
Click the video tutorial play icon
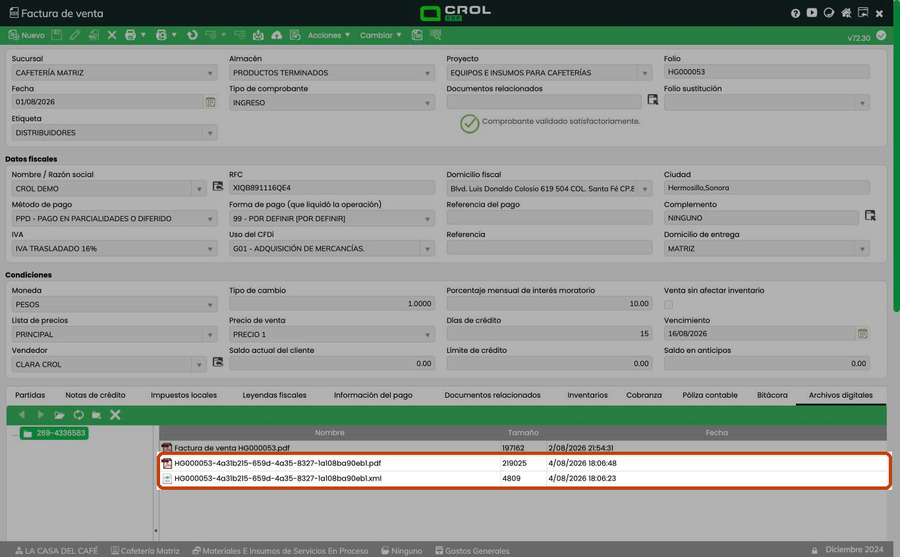coord(812,13)
